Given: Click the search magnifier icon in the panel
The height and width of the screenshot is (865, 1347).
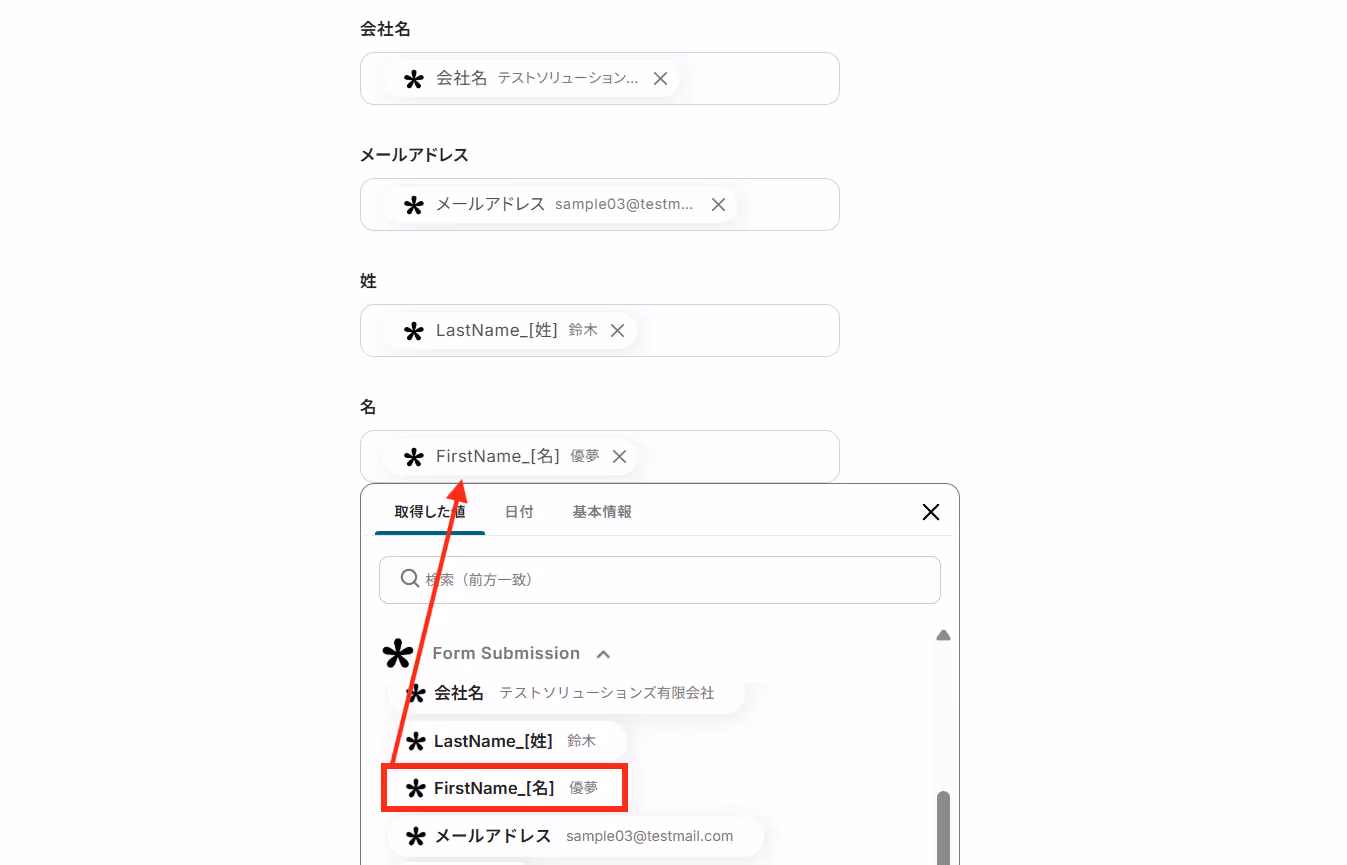Looking at the screenshot, I should (409, 578).
